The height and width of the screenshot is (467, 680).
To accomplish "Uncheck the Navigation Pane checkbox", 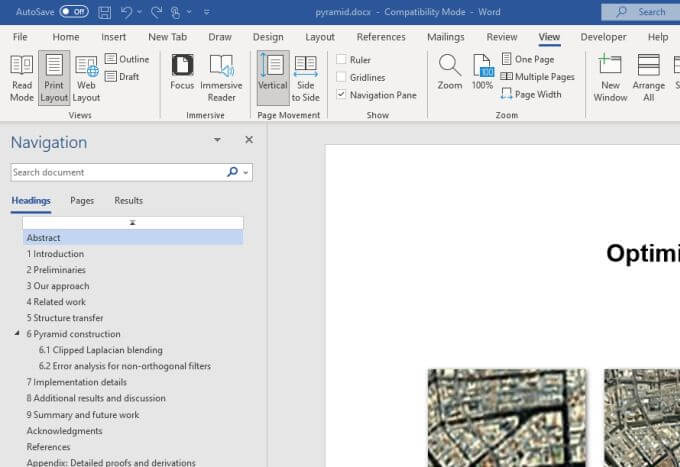I will tap(342, 95).
